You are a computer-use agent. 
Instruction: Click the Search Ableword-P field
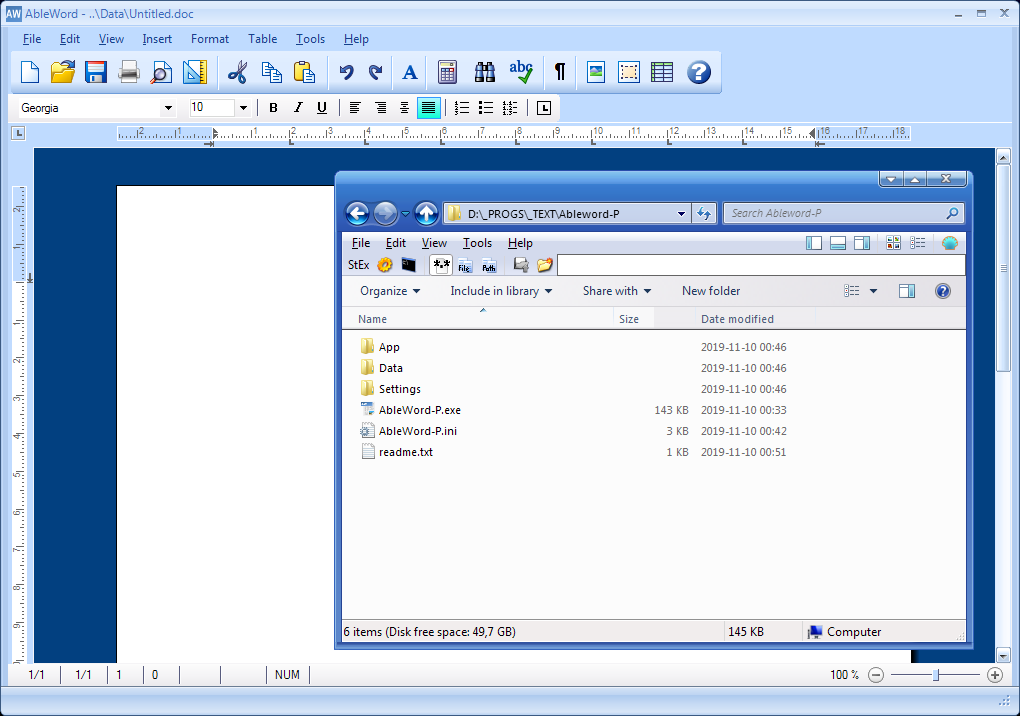coord(843,213)
